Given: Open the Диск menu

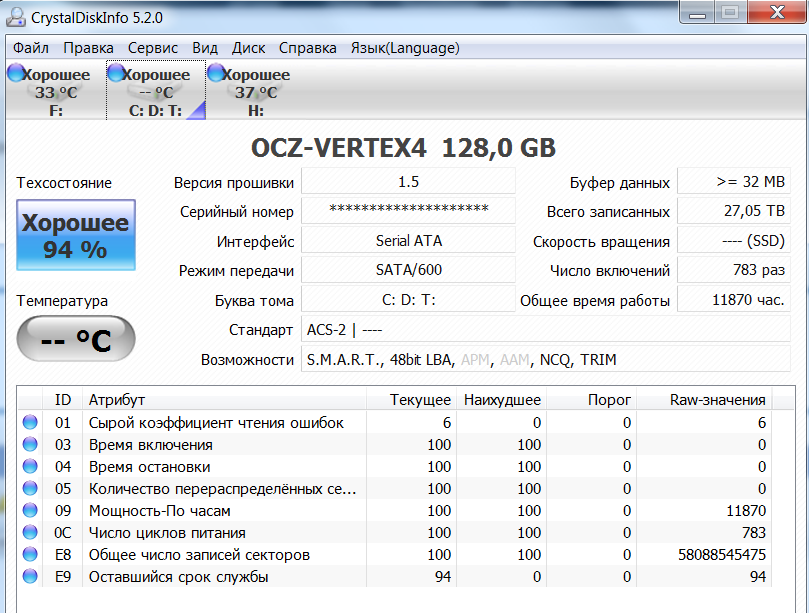Looking at the screenshot, I should (248, 48).
